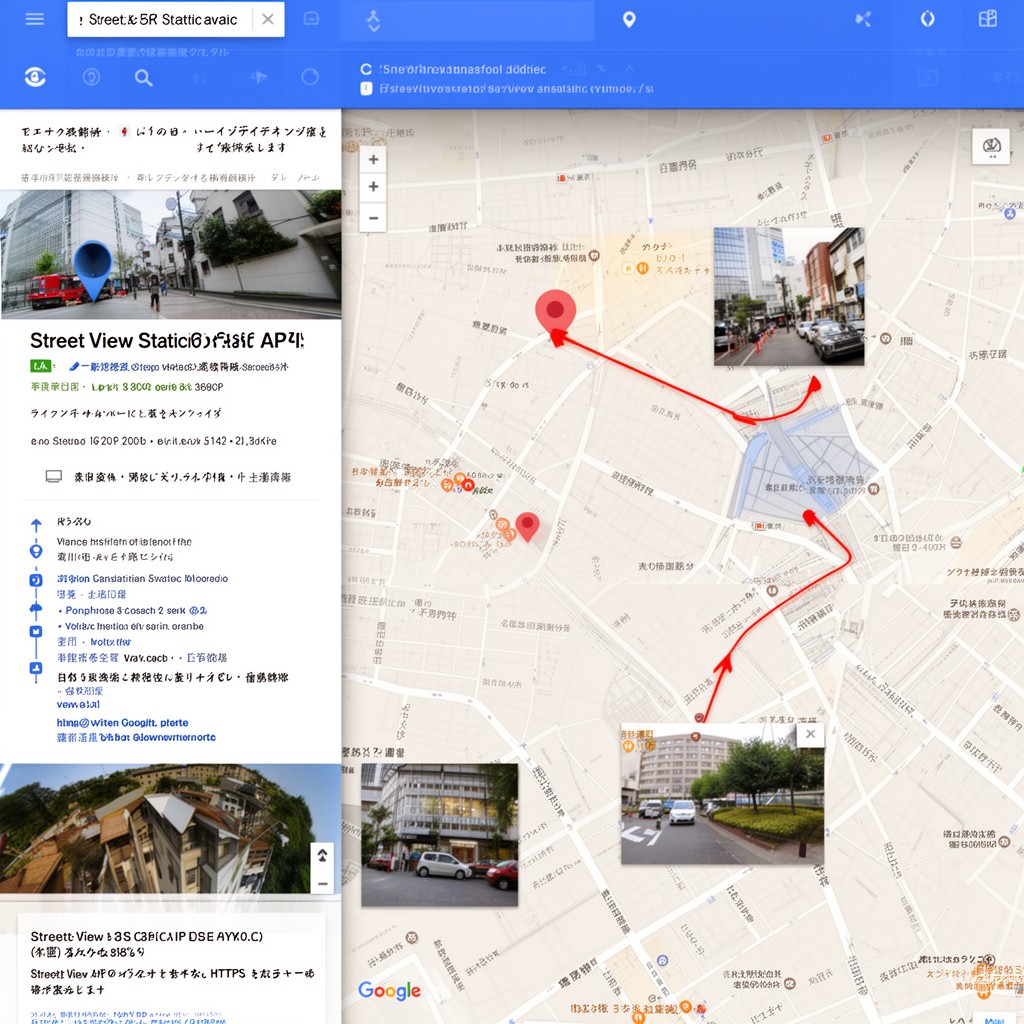Click the "vew a al" link
The image size is (1024, 1024).
coord(78,705)
